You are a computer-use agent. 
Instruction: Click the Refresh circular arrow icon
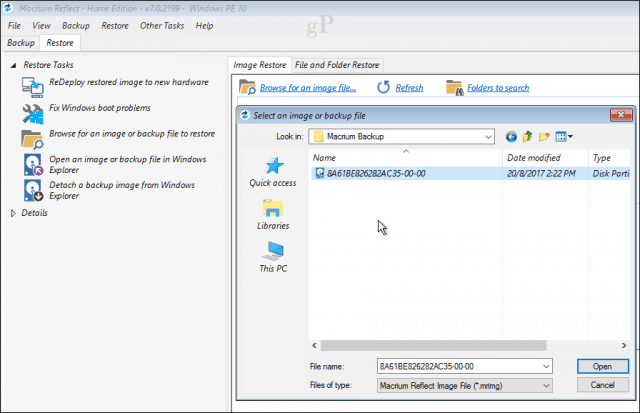coord(383,87)
